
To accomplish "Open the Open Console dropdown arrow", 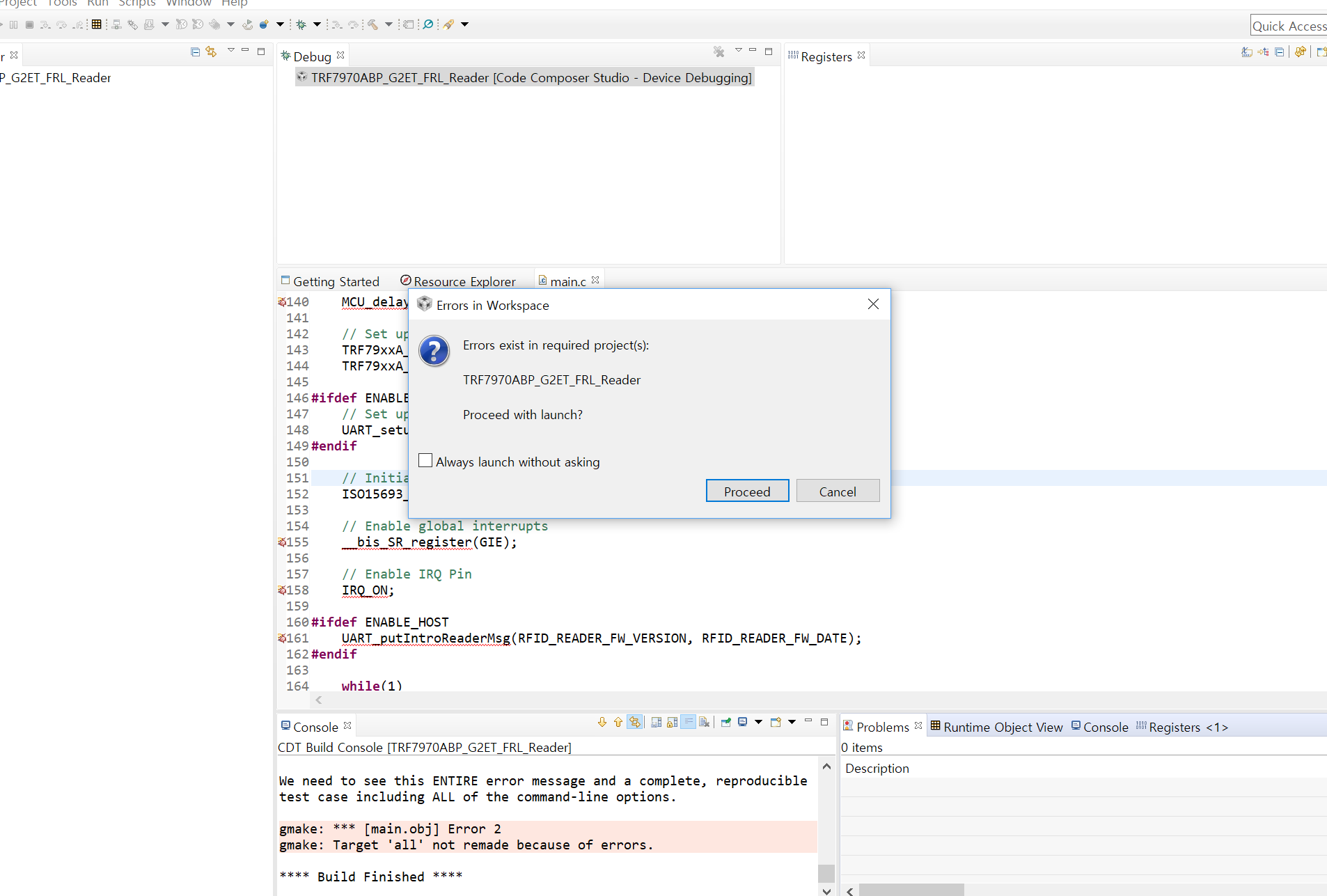I will point(792,722).
